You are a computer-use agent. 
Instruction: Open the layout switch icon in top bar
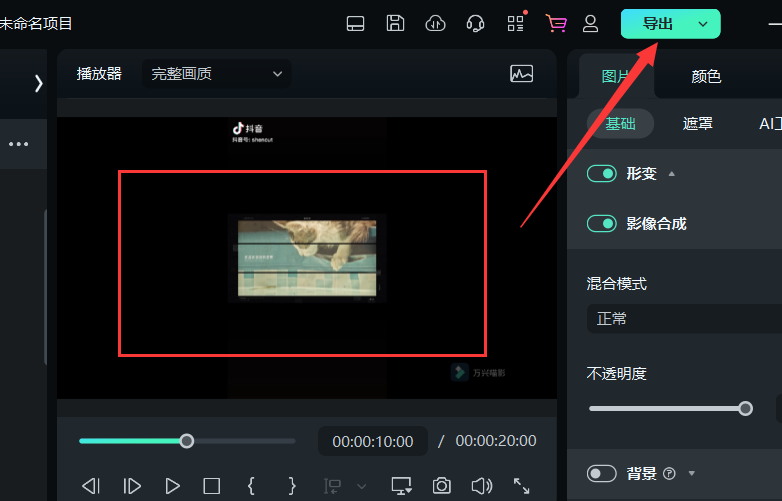point(355,23)
